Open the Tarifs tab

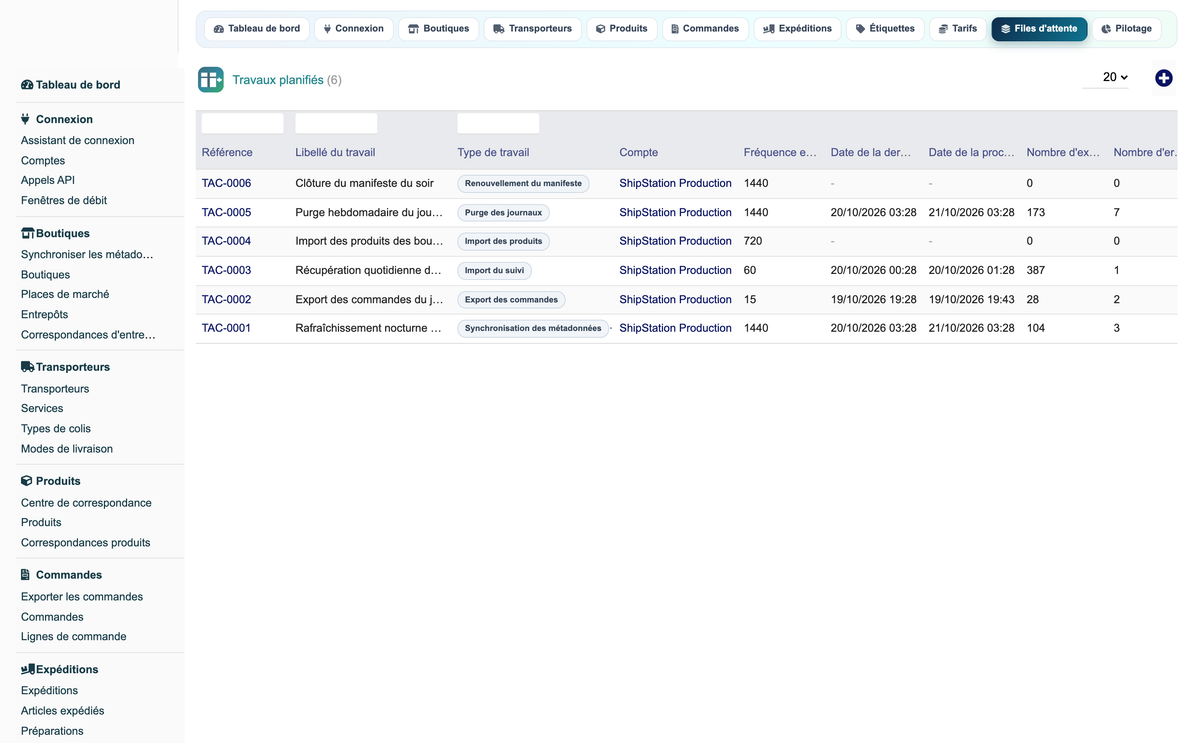pos(957,29)
